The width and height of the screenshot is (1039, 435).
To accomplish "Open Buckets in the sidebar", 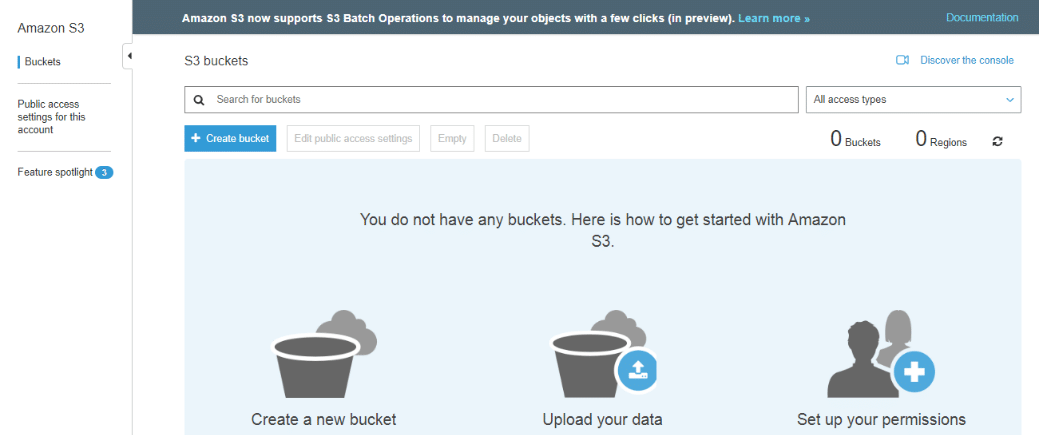I will (42, 62).
